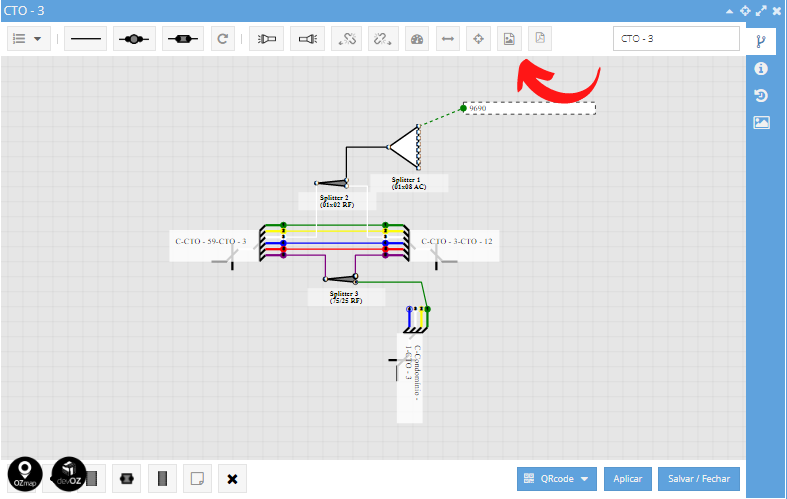Click the CTO - 3 name field
This screenshot has height=499, width=787.
point(676,39)
